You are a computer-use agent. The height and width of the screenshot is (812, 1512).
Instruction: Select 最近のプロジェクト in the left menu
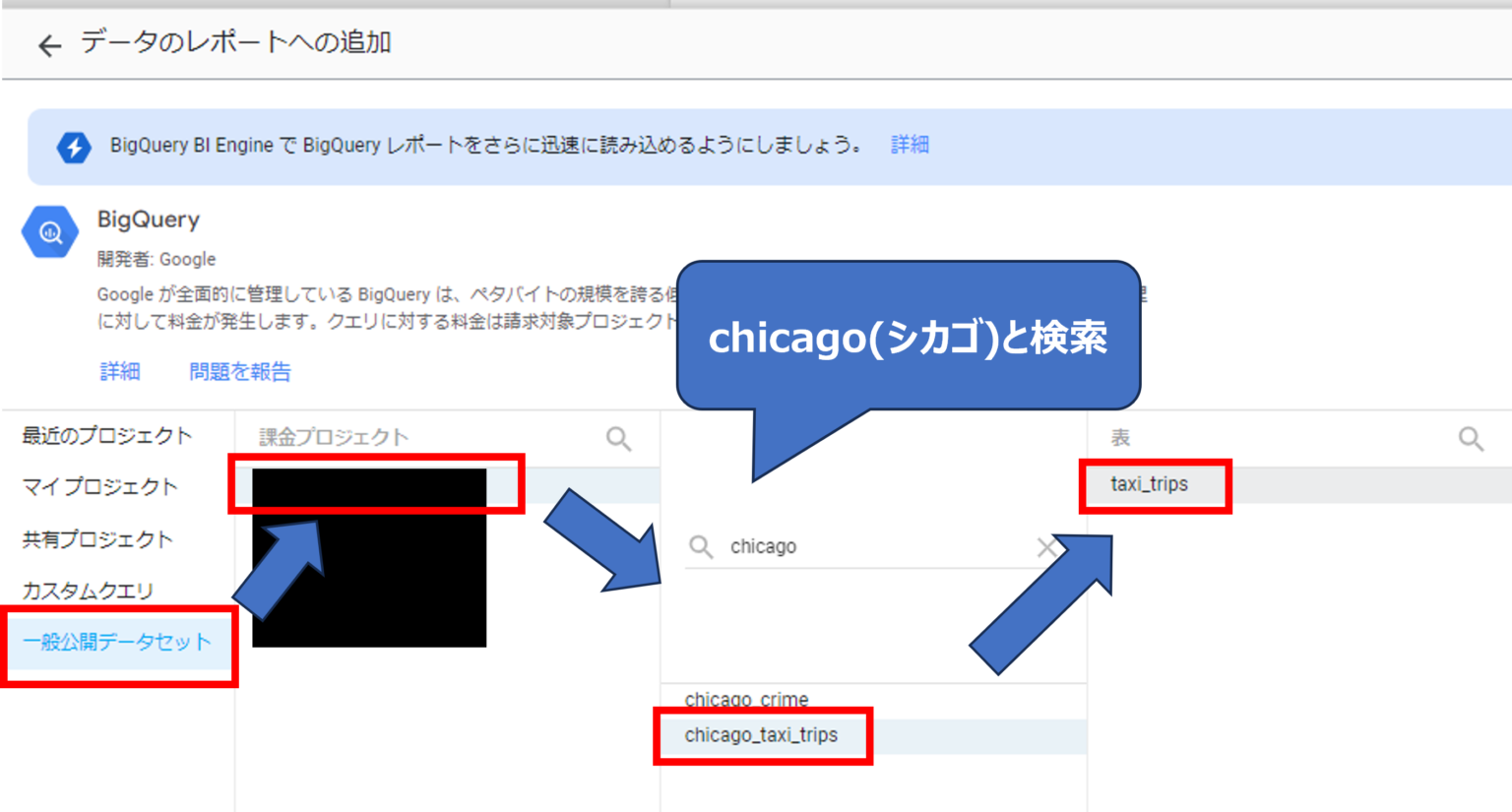click(107, 436)
